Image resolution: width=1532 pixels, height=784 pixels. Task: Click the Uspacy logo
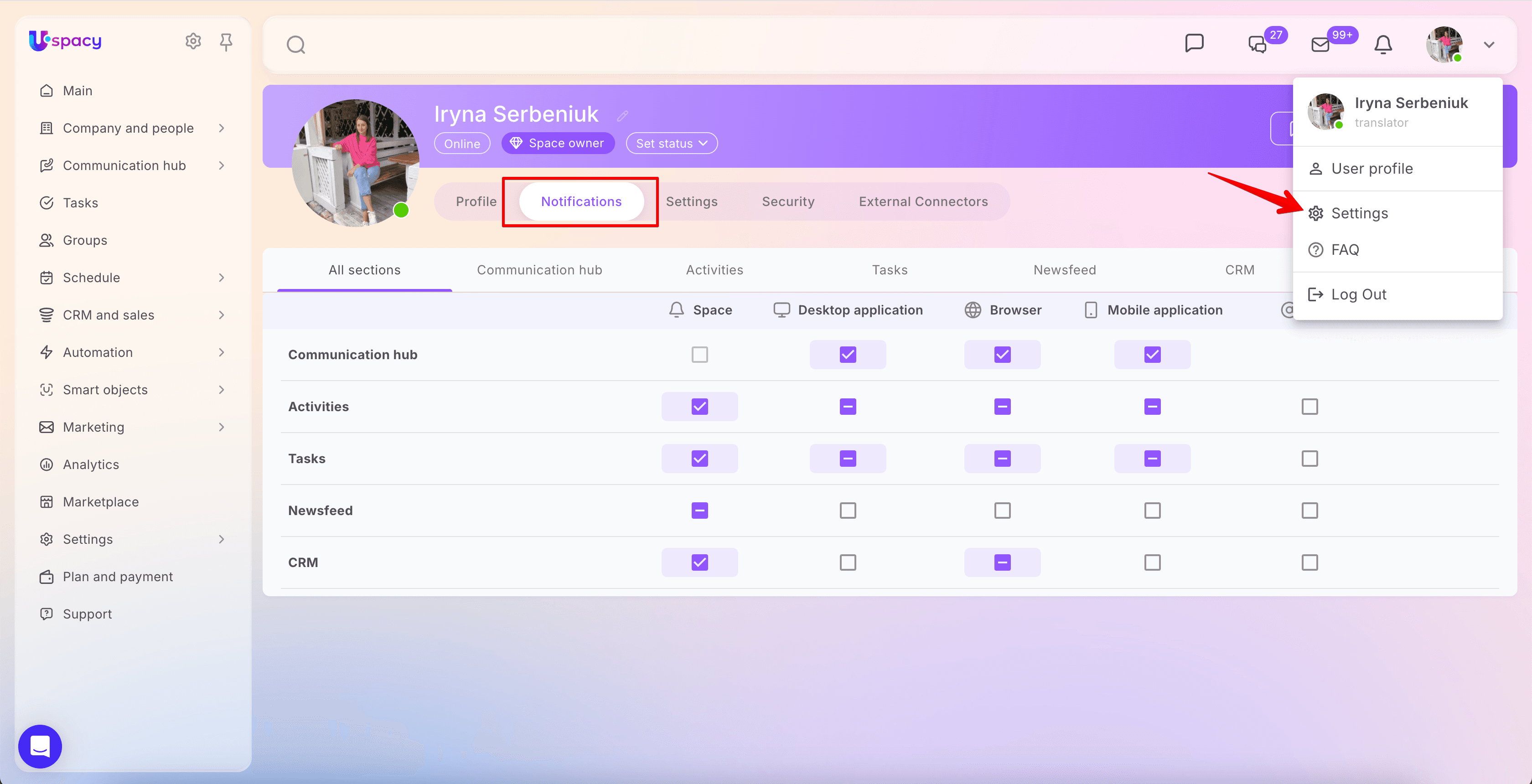coord(65,41)
